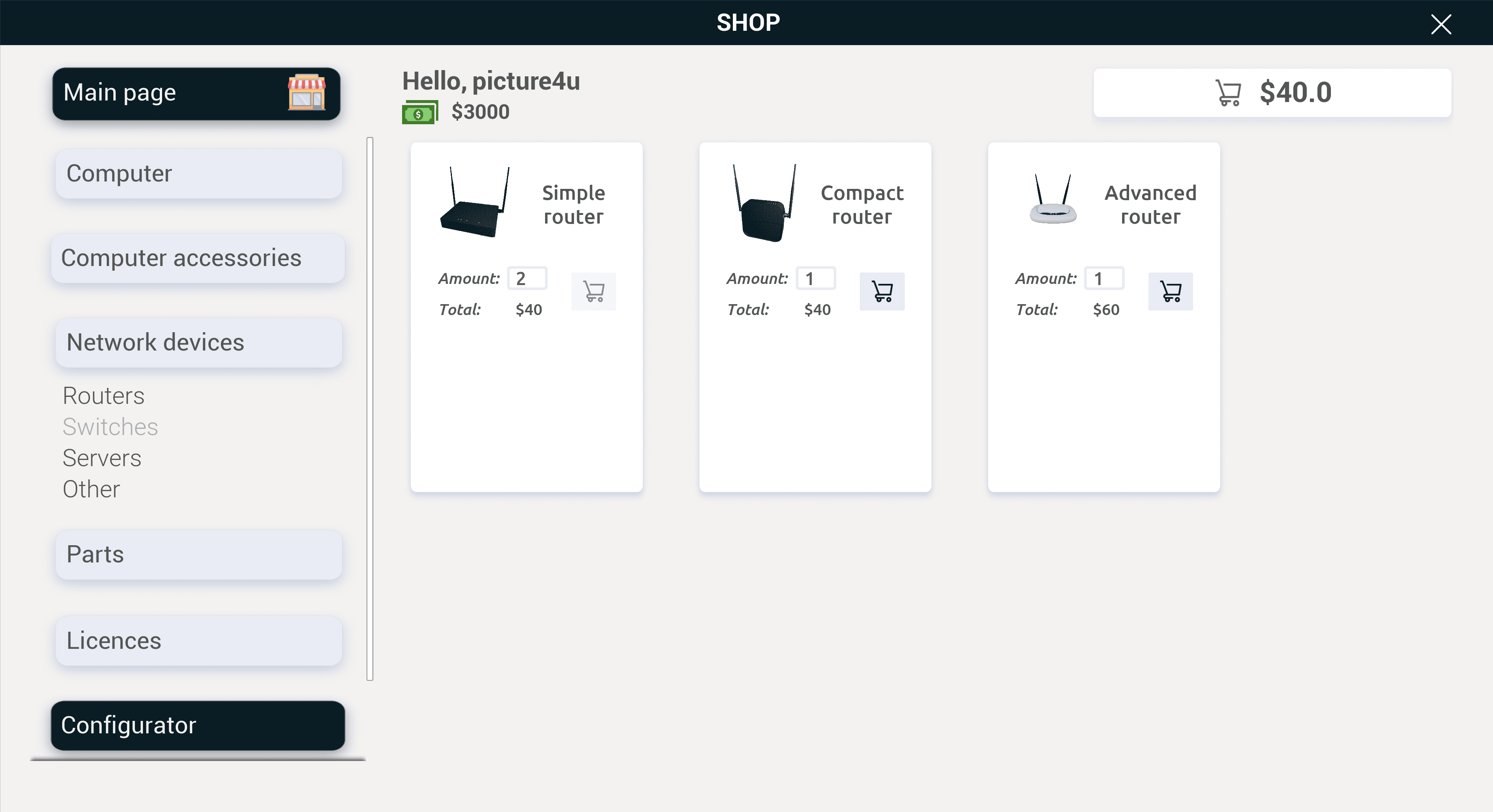Expand the Licences category
Screen dimensions: 1493x812
click(x=199, y=641)
